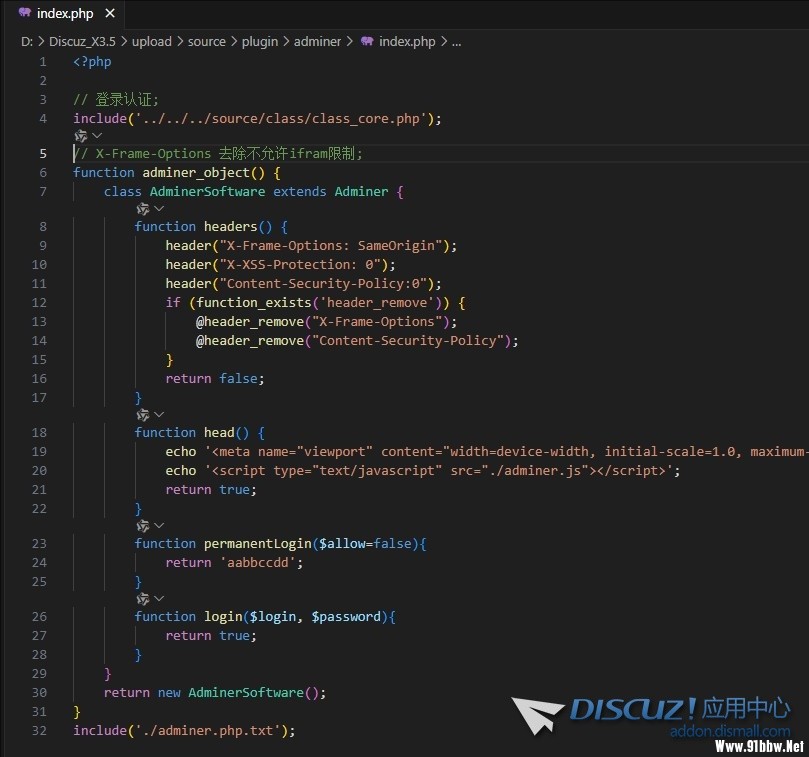Open the adminer breadcrumb folder
This screenshot has width=809, height=757.
[x=317, y=42]
